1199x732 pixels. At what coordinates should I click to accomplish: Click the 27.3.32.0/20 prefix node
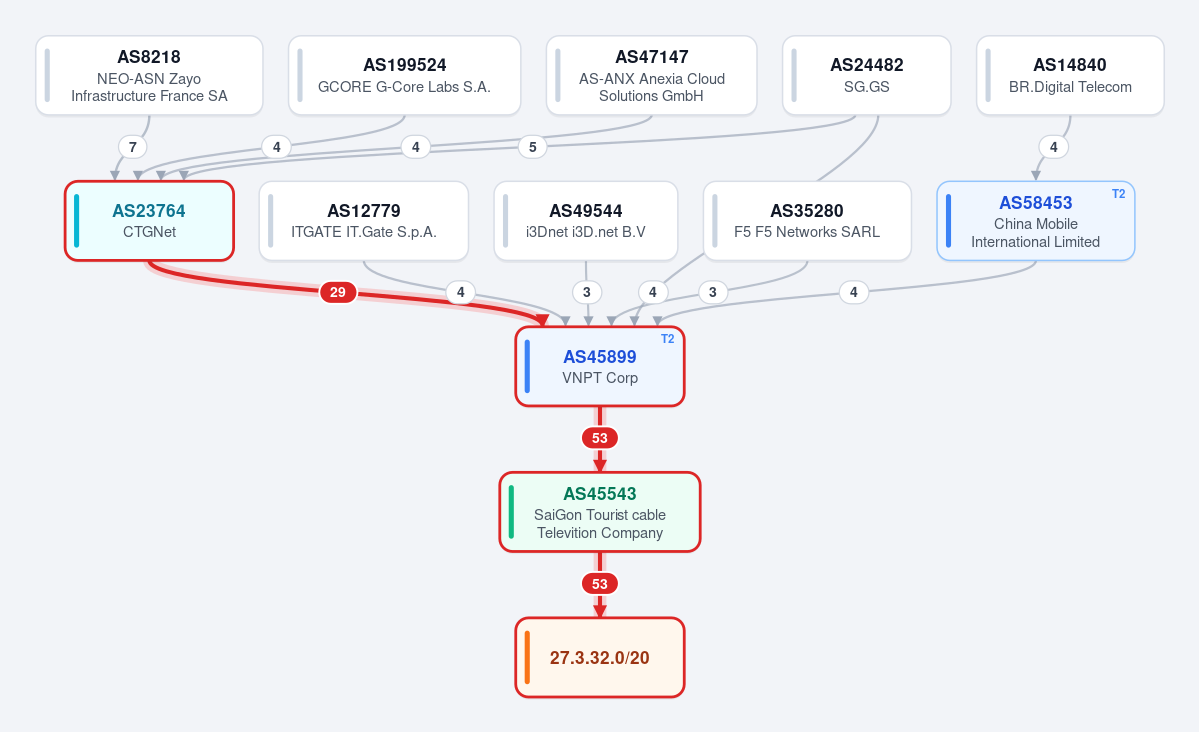600,658
